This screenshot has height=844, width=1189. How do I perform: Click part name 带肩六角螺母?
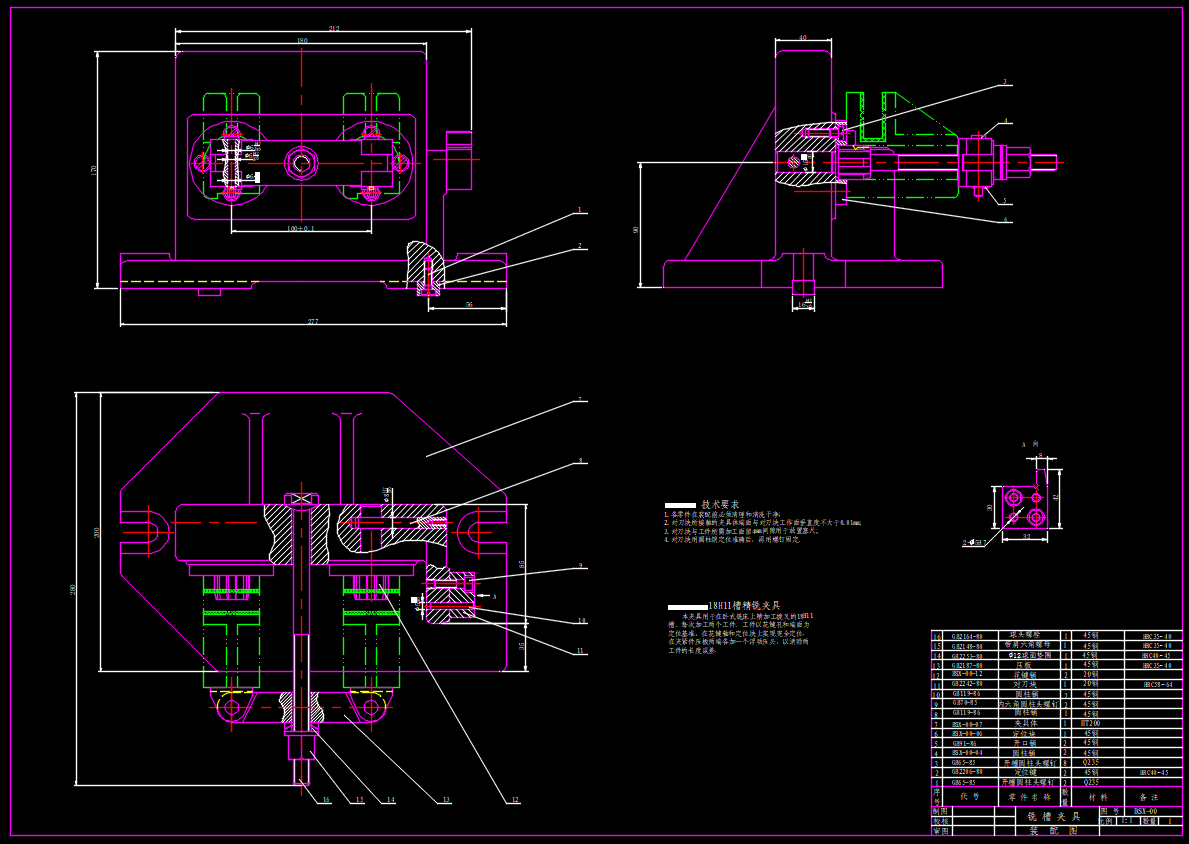[1027, 645]
